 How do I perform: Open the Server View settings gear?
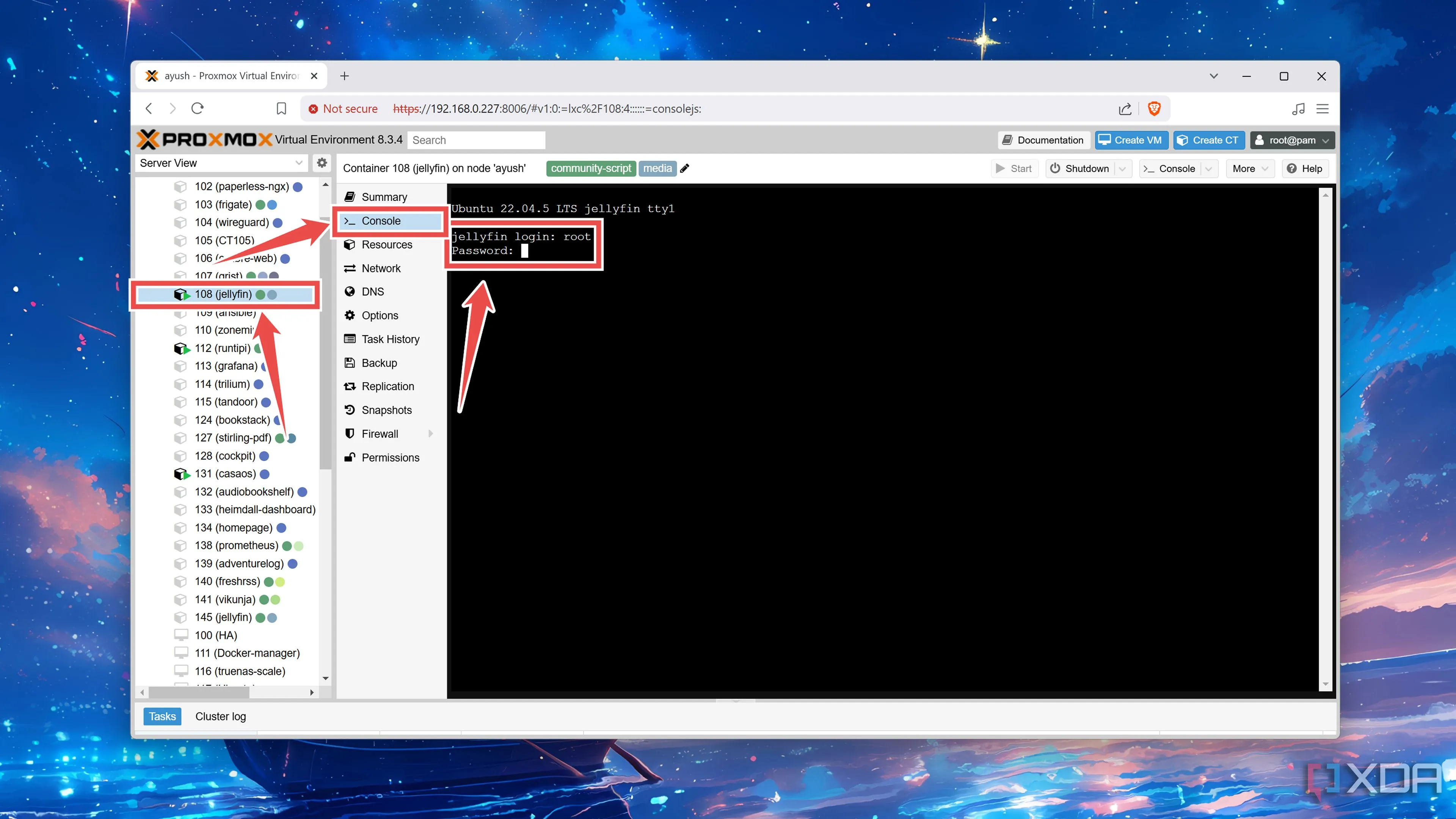[322, 163]
